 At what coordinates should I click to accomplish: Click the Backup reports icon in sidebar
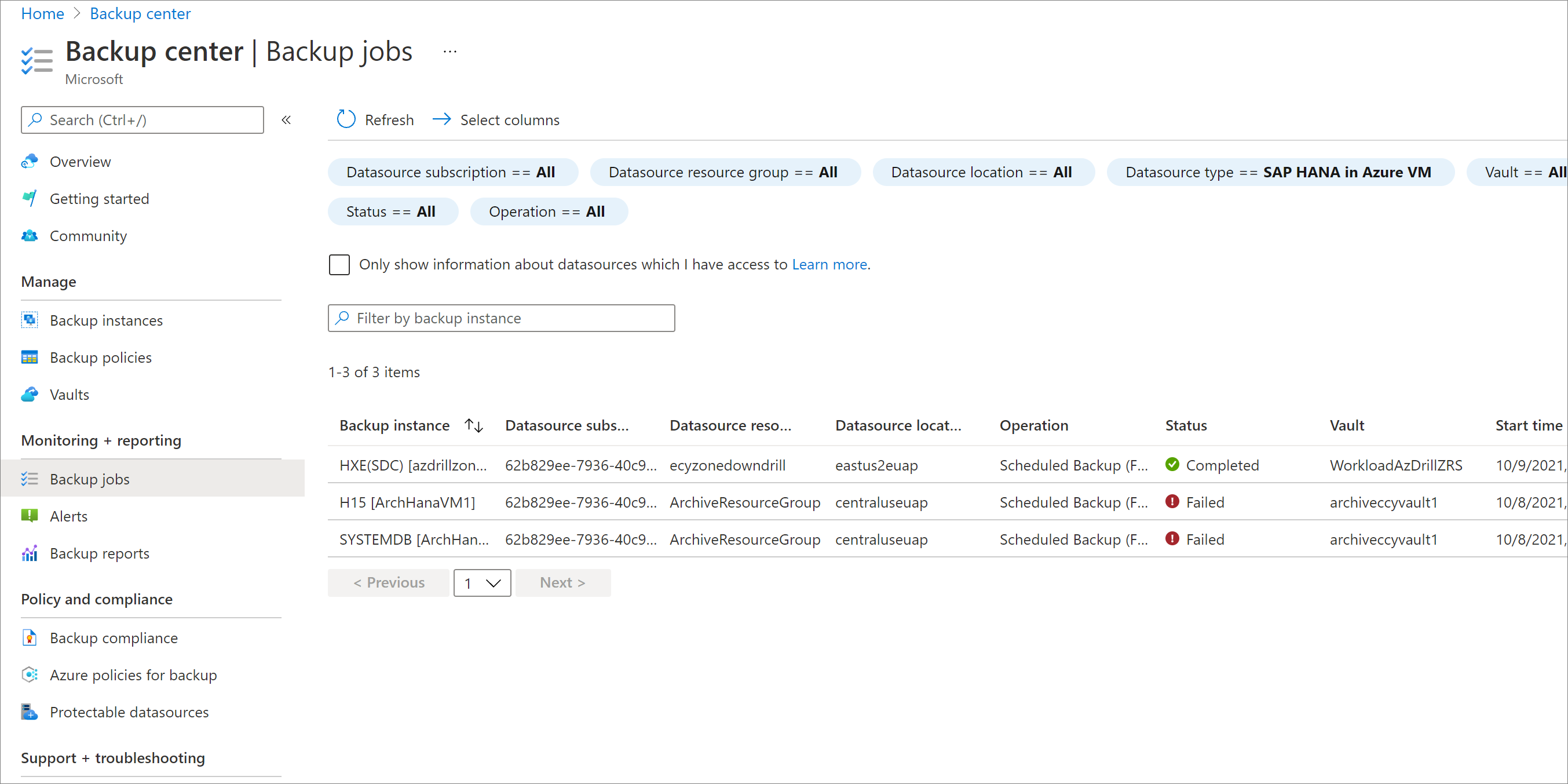click(30, 554)
